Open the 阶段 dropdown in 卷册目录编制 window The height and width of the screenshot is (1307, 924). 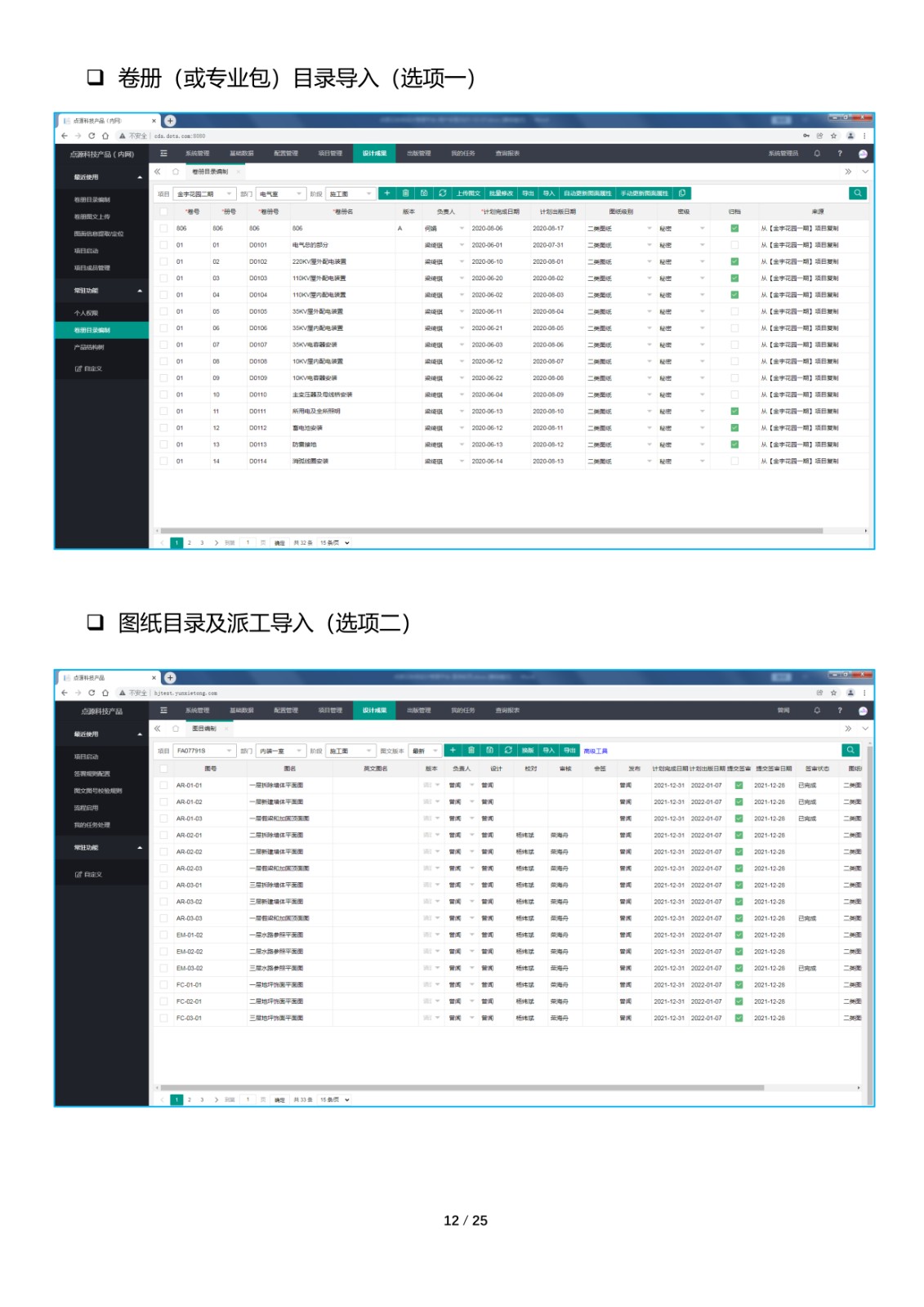350,194
